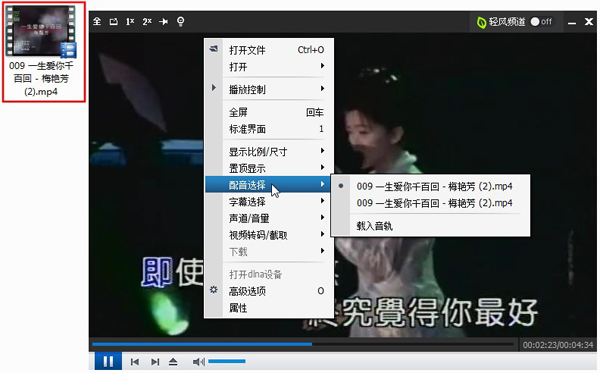
Task: Click the eject/open file icon
Action: [173, 362]
